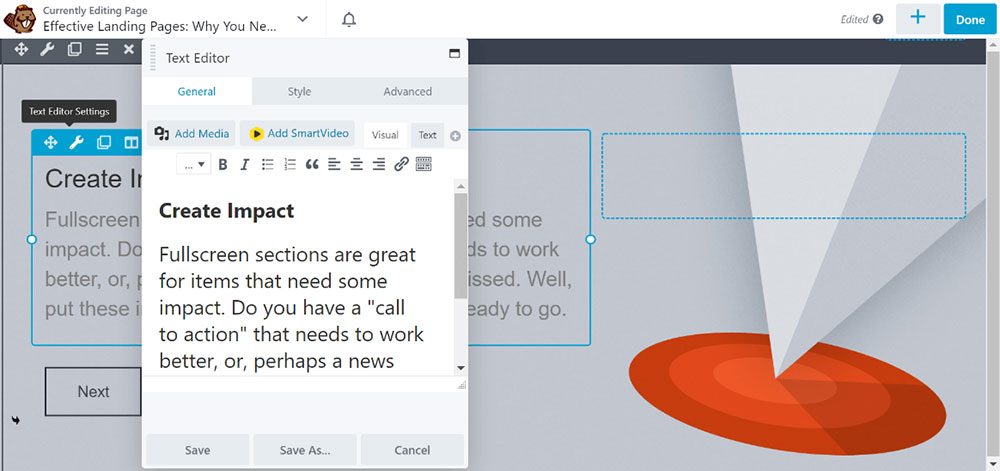Screen dimensions: 1000x471
Task: Insert a numbered list
Action: click(x=290, y=164)
